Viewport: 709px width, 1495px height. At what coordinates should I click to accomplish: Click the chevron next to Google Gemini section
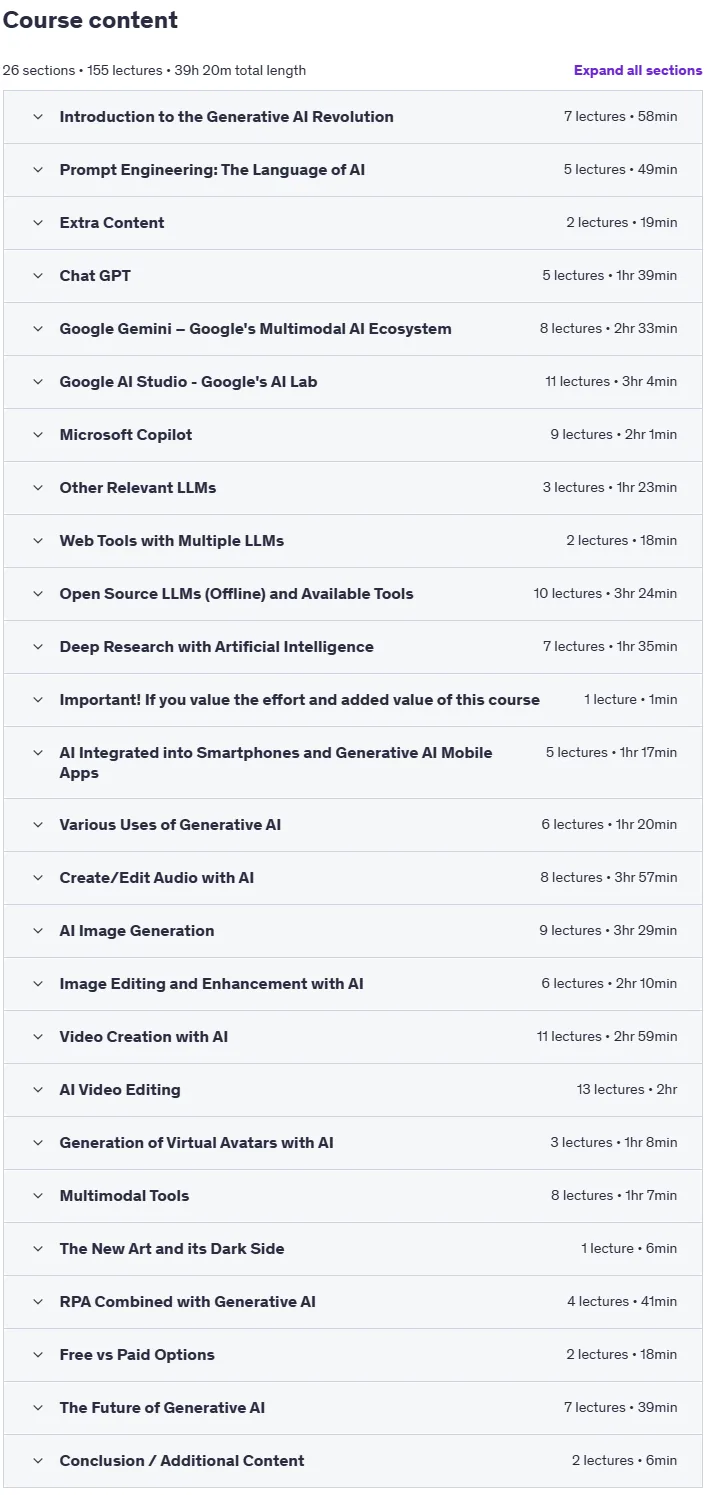pos(38,329)
